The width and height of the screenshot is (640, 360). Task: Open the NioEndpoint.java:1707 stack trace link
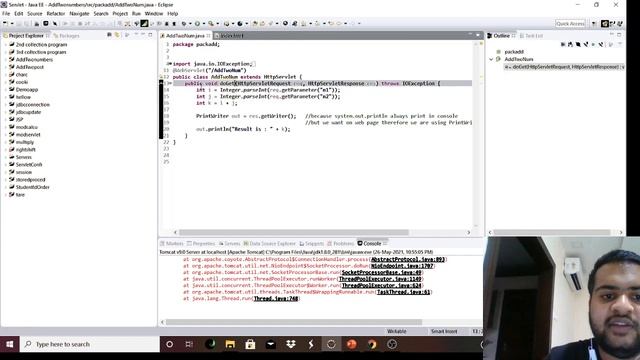[402, 266]
